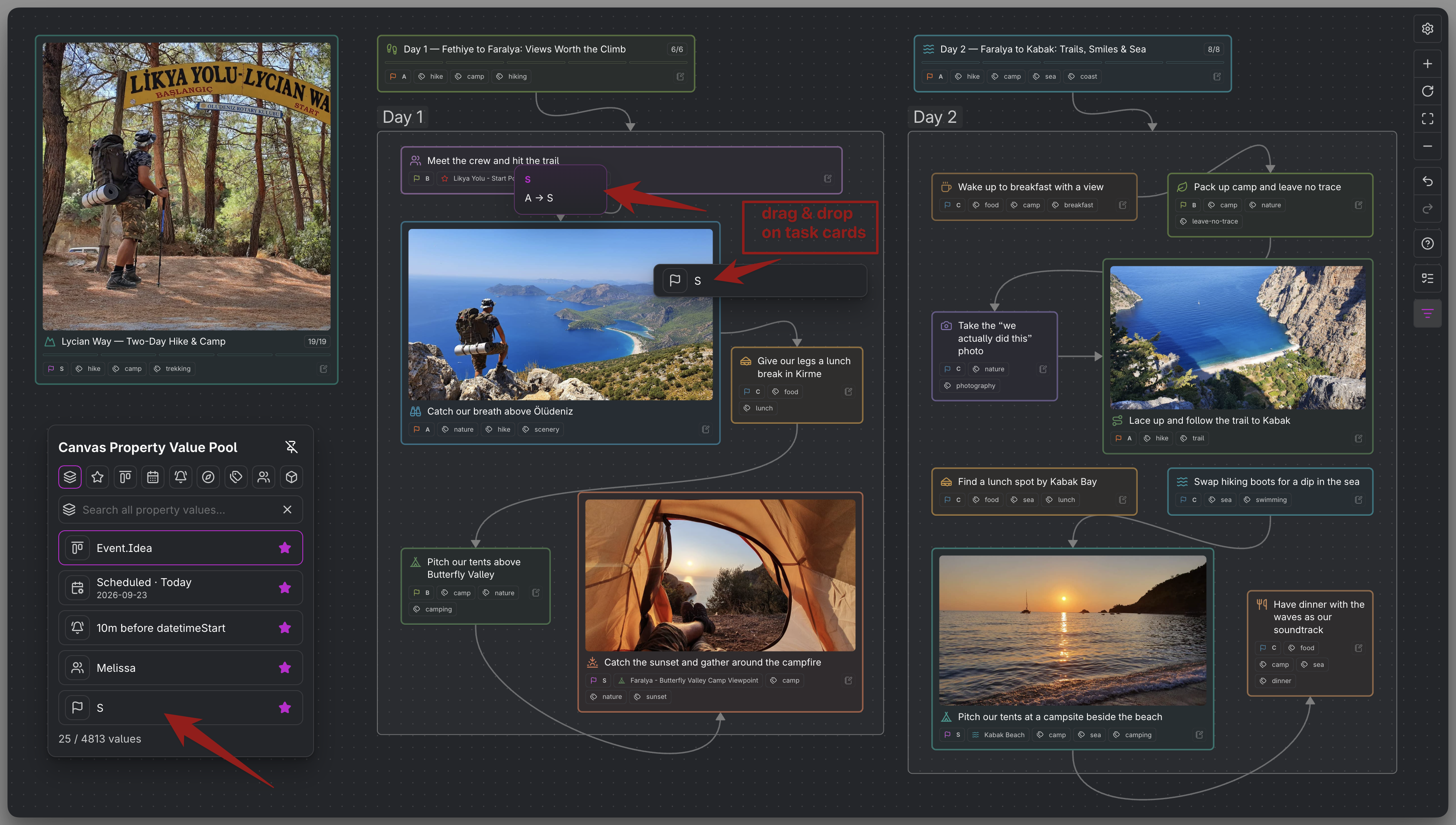Select the tags filter in pool
The height and width of the screenshot is (825, 1456).
point(236,477)
